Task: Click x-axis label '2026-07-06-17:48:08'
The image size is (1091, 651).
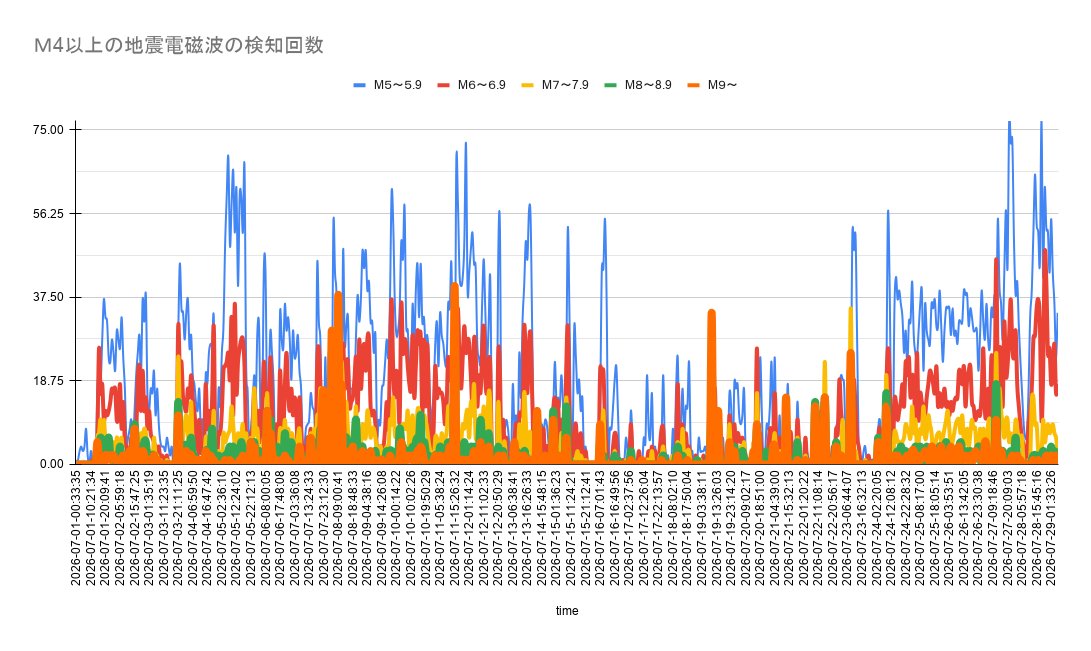Action: coord(280,528)
